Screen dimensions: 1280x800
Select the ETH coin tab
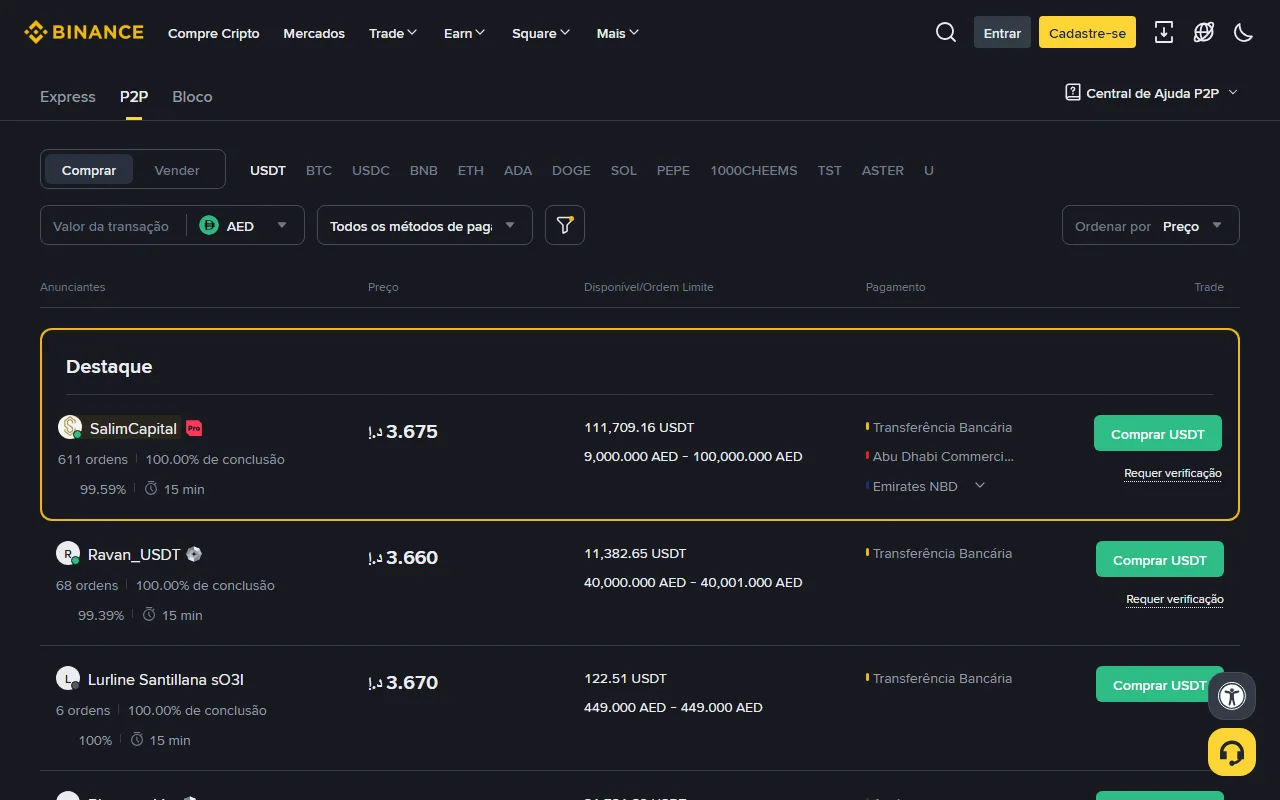coord(471,170)
